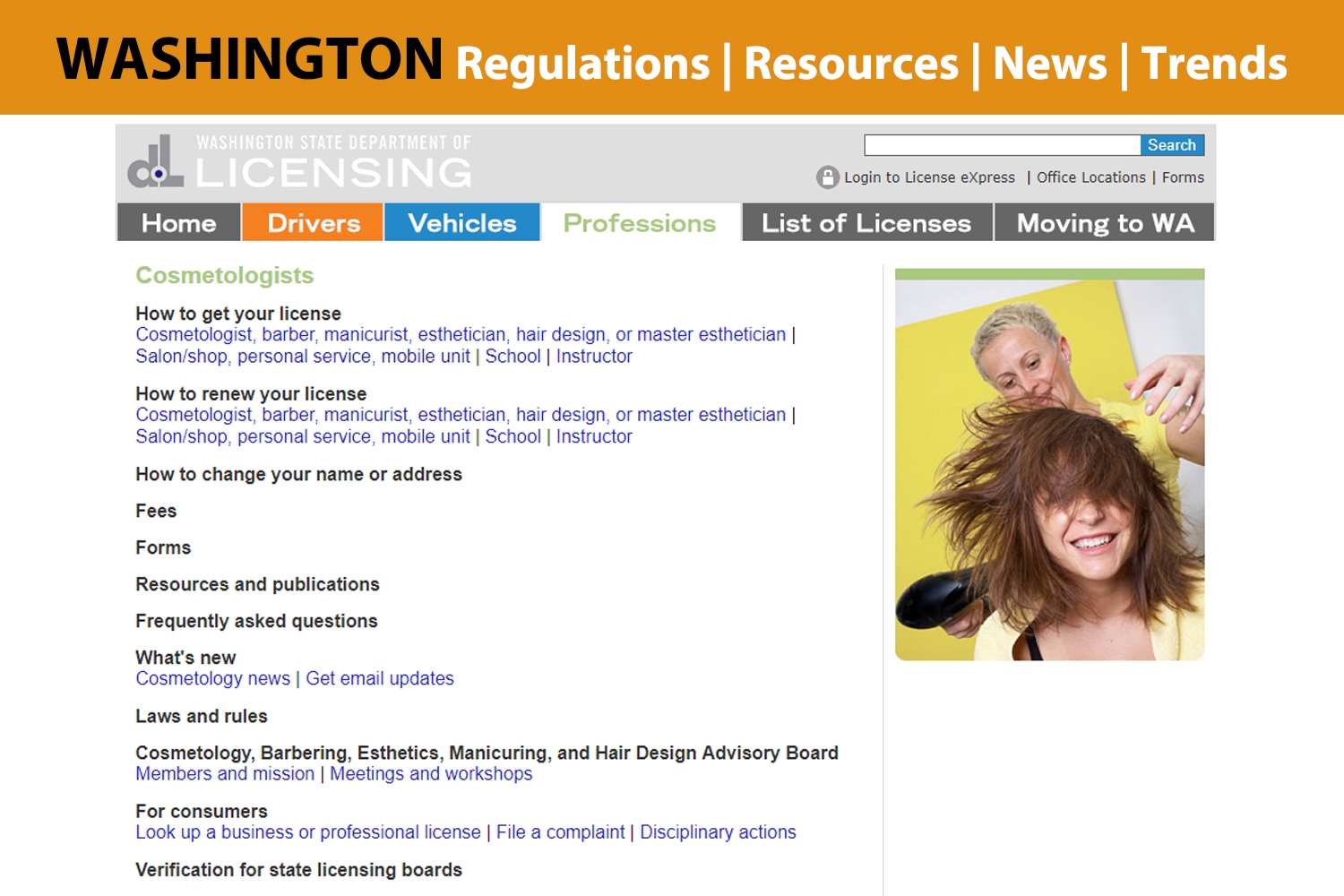1344x896 pixels.
Task: Open Login to License eXpress link
Action: [929, 177]
